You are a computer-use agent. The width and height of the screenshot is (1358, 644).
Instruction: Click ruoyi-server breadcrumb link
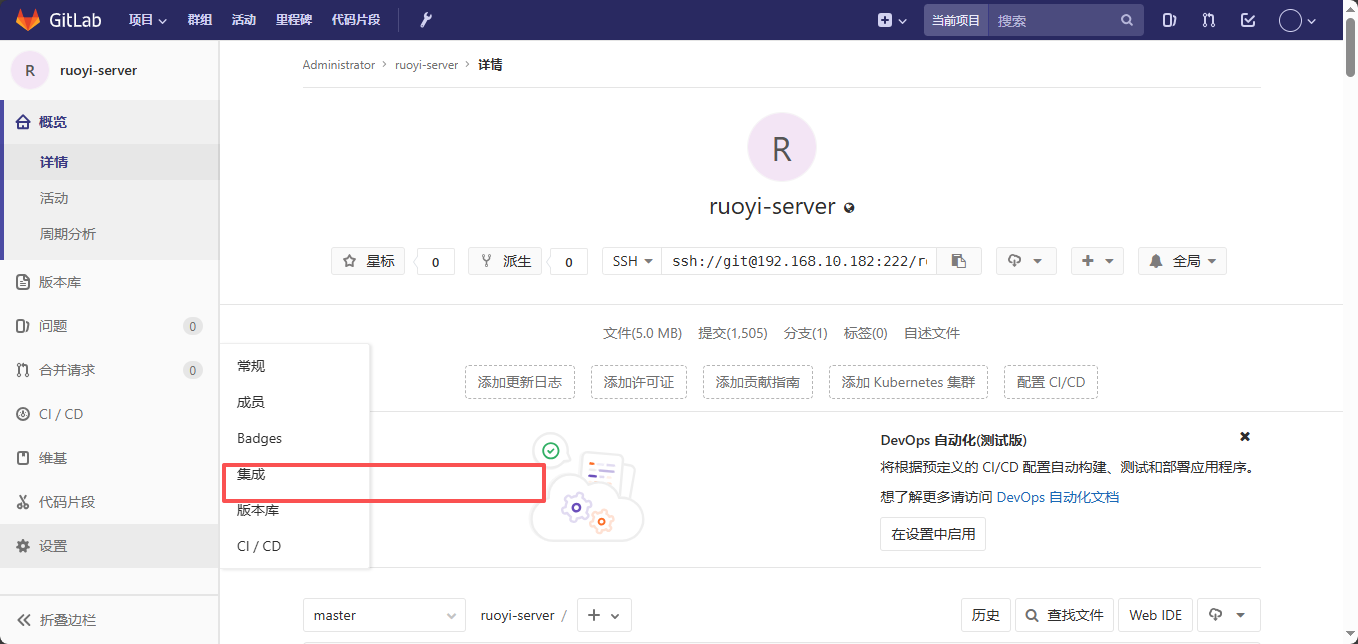pos(426,65)
